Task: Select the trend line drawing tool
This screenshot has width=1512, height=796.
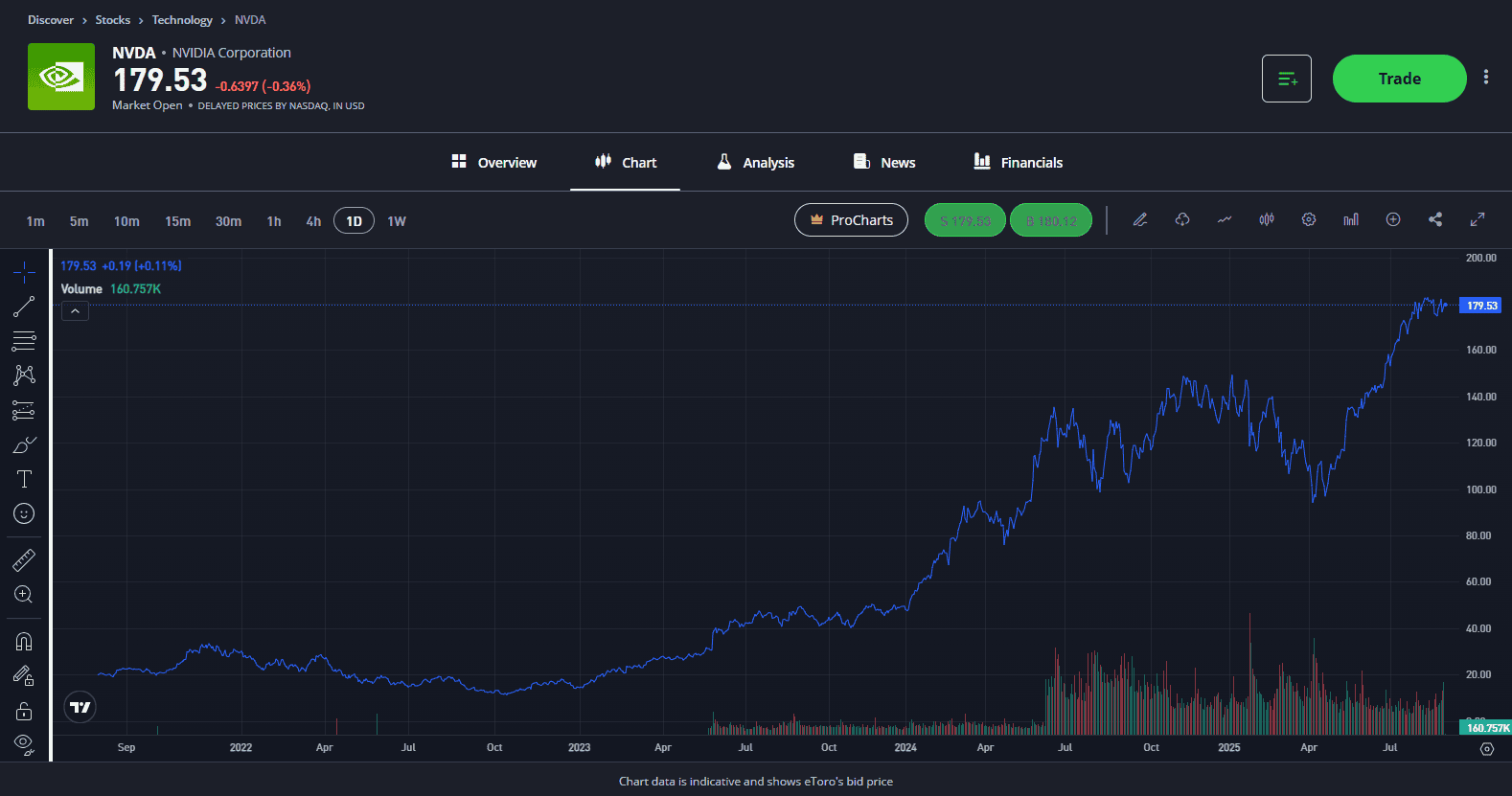Action: tap(24, 307)
